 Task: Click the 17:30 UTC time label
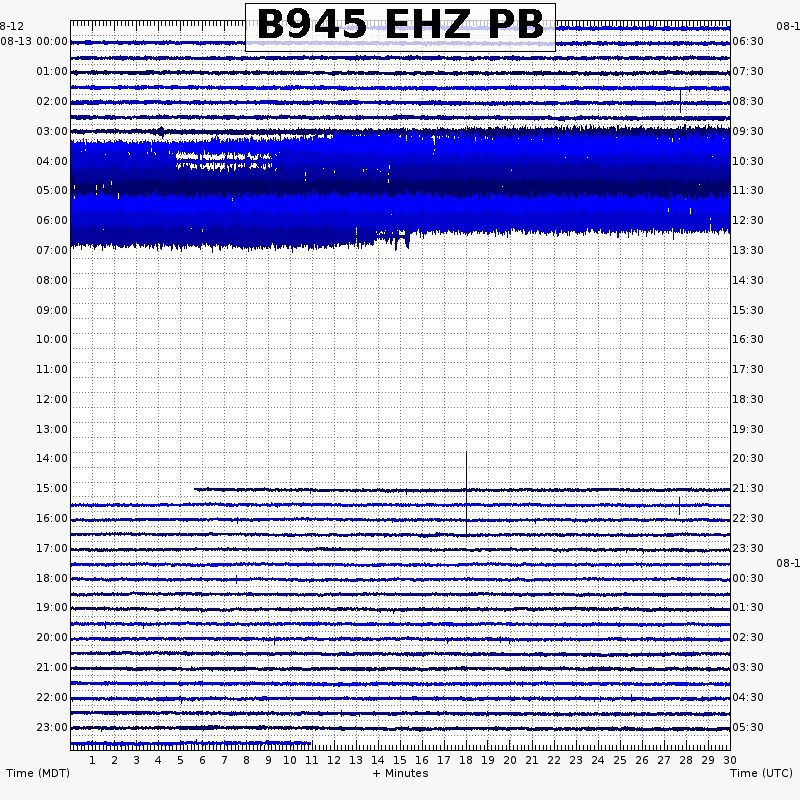pos(748,369)
